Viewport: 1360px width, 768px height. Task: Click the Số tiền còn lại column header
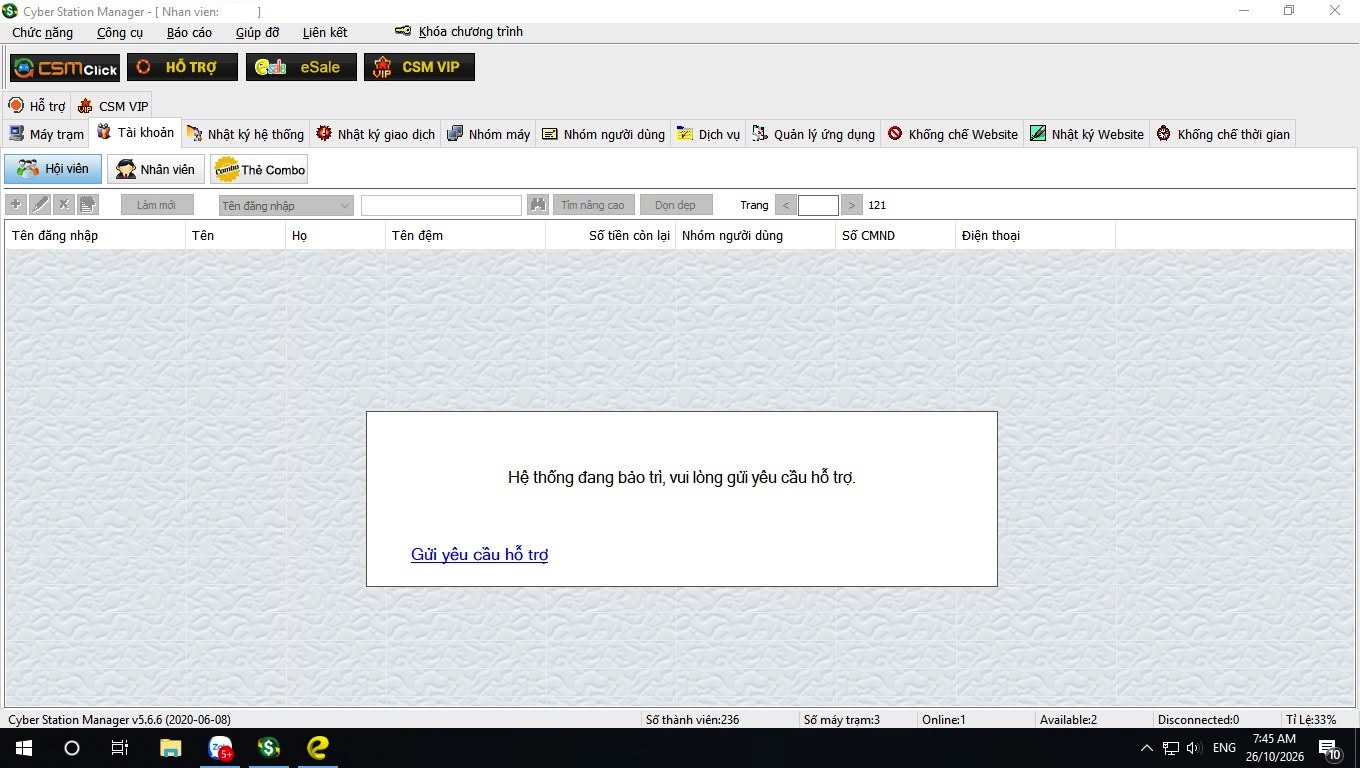[x=611, y=235]
